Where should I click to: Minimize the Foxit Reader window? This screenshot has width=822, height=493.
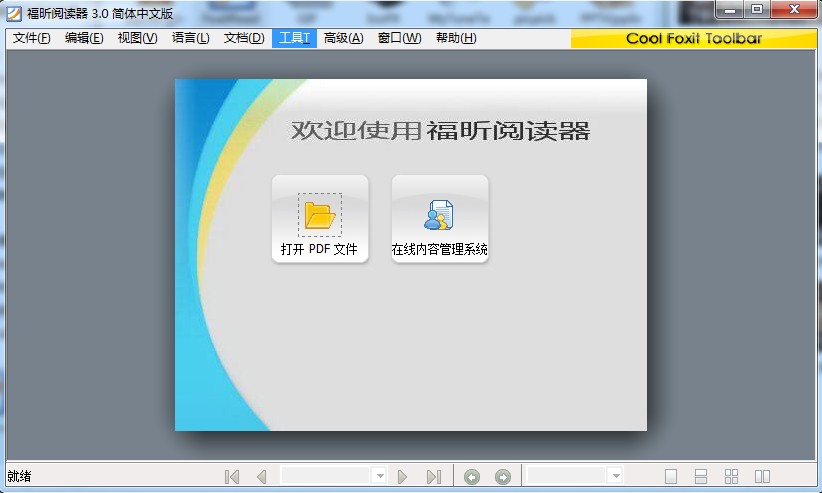pos(730,9)
